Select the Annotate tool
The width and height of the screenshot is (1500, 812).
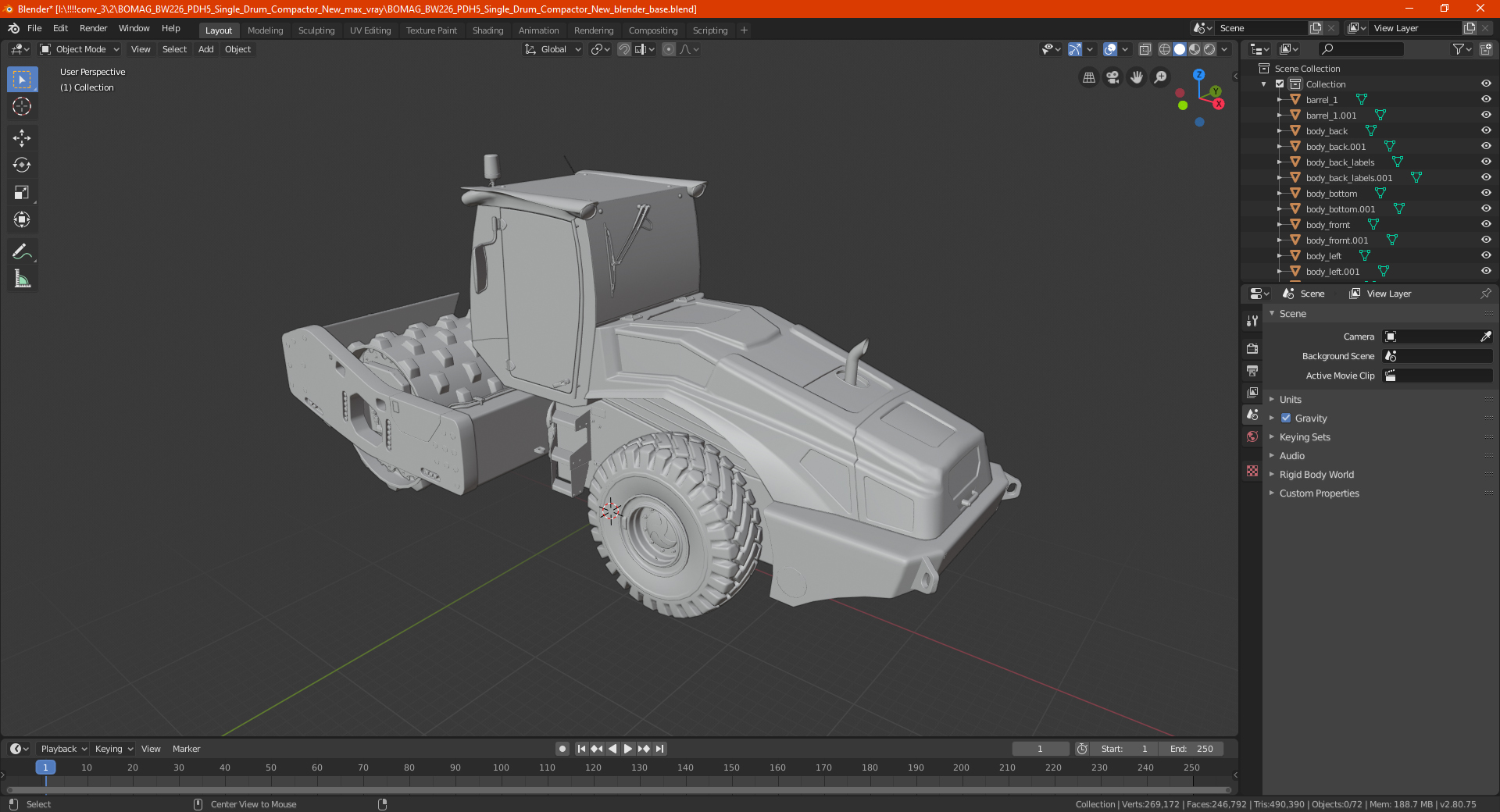point(22,251)
